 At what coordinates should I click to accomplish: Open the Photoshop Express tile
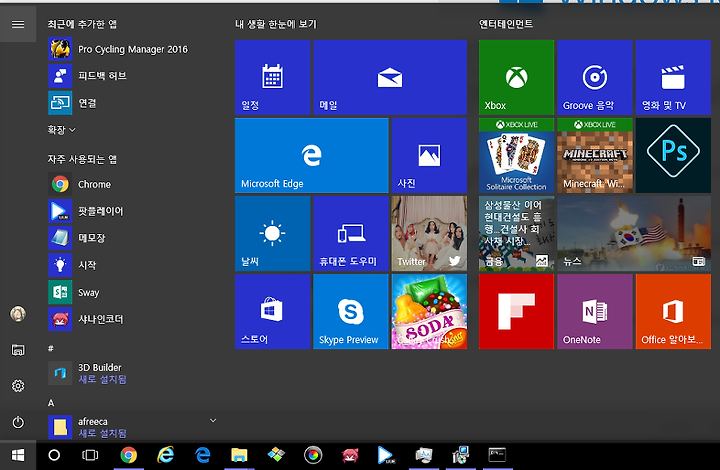pyautogui.click(x=673, y=155)
